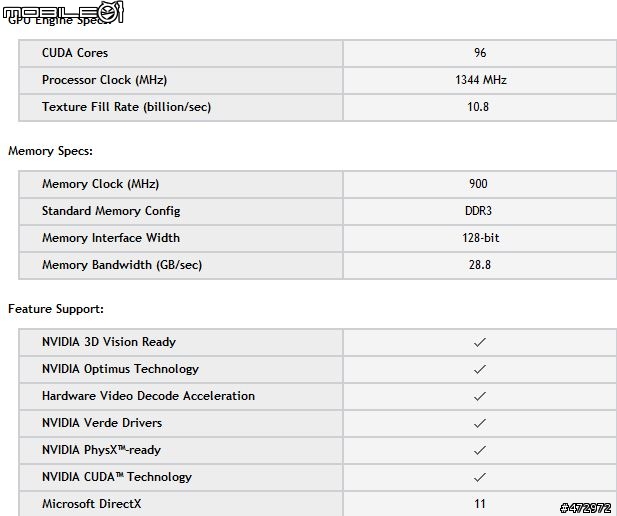Viewport: 617px width, 516px height.
Task: Click the 3D Vision Ready checkmark
Action: click(480, 342)
